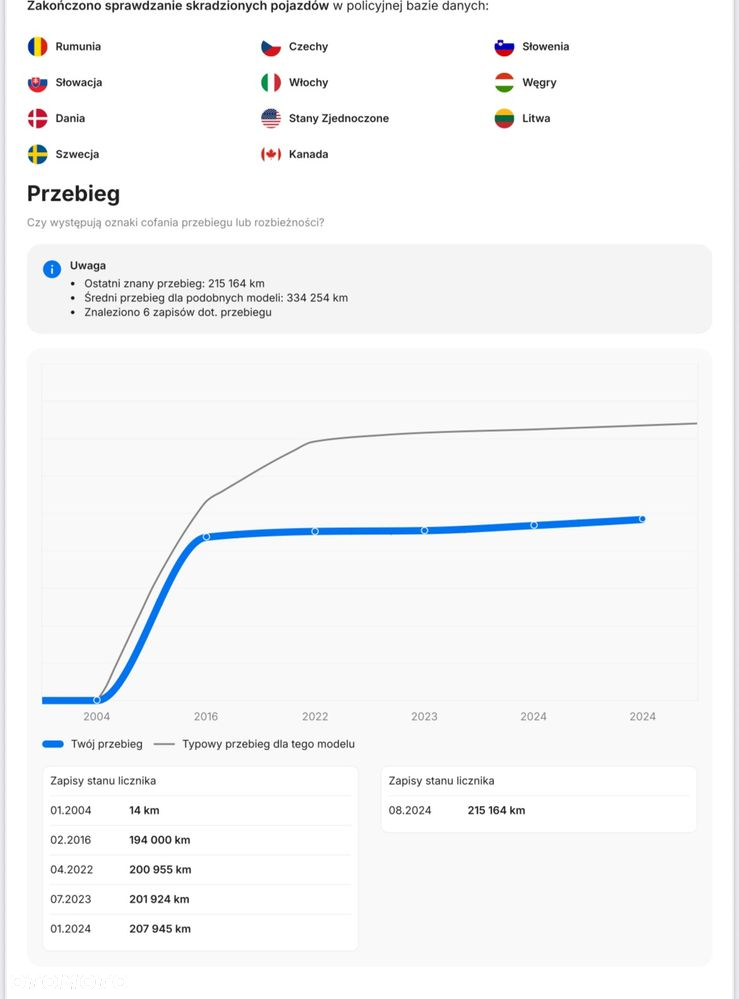This screenshot has height=999, width=739.
Task: Click the last data point on mileage line
Action: point(642,519)
